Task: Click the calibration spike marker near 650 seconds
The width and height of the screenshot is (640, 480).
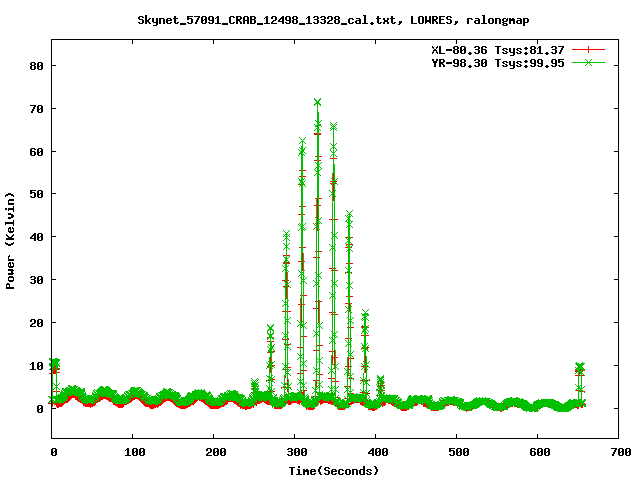Action: point(580,366)
